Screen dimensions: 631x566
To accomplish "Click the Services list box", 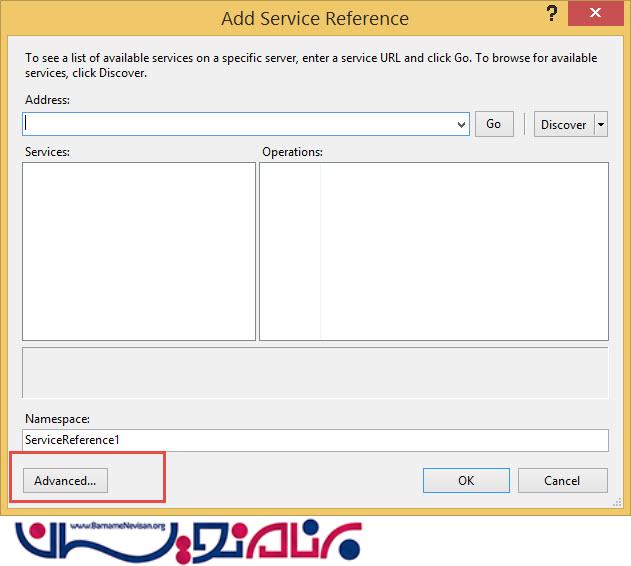I will point(139,251).
